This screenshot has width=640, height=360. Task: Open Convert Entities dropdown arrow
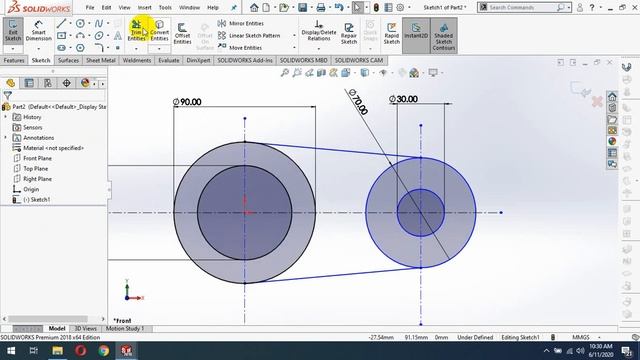click(x=159, y=49)
